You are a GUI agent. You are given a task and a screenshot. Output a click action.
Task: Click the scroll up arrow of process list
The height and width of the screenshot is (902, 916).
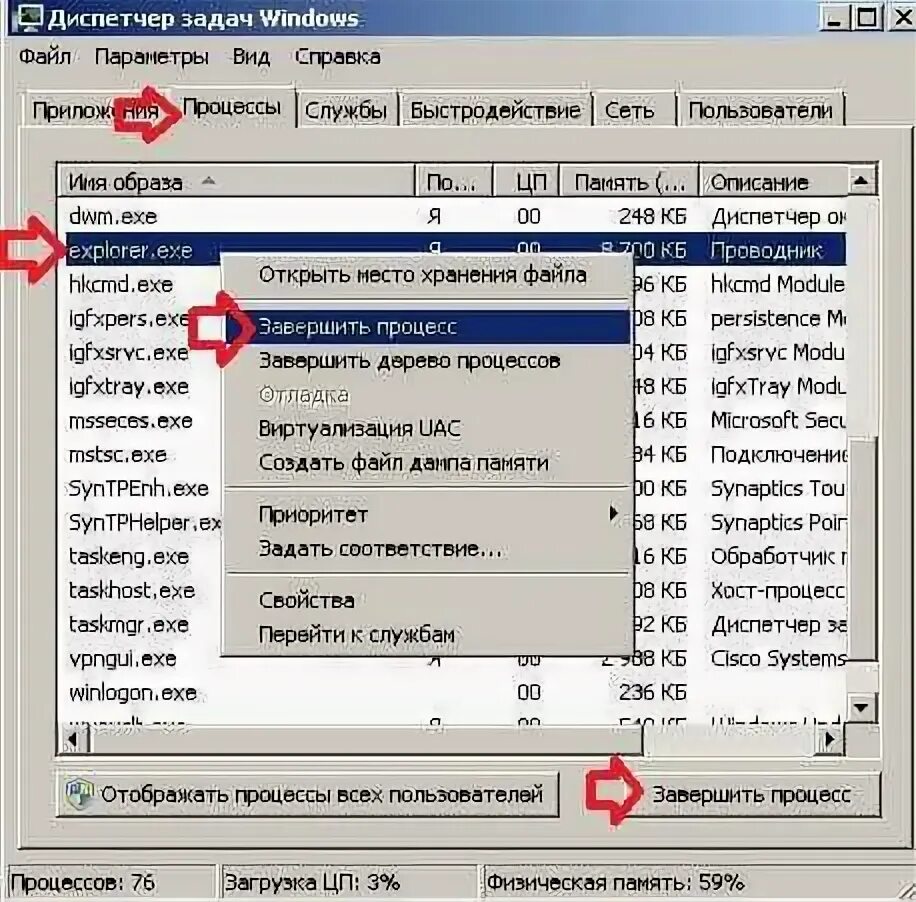point(862,182)
